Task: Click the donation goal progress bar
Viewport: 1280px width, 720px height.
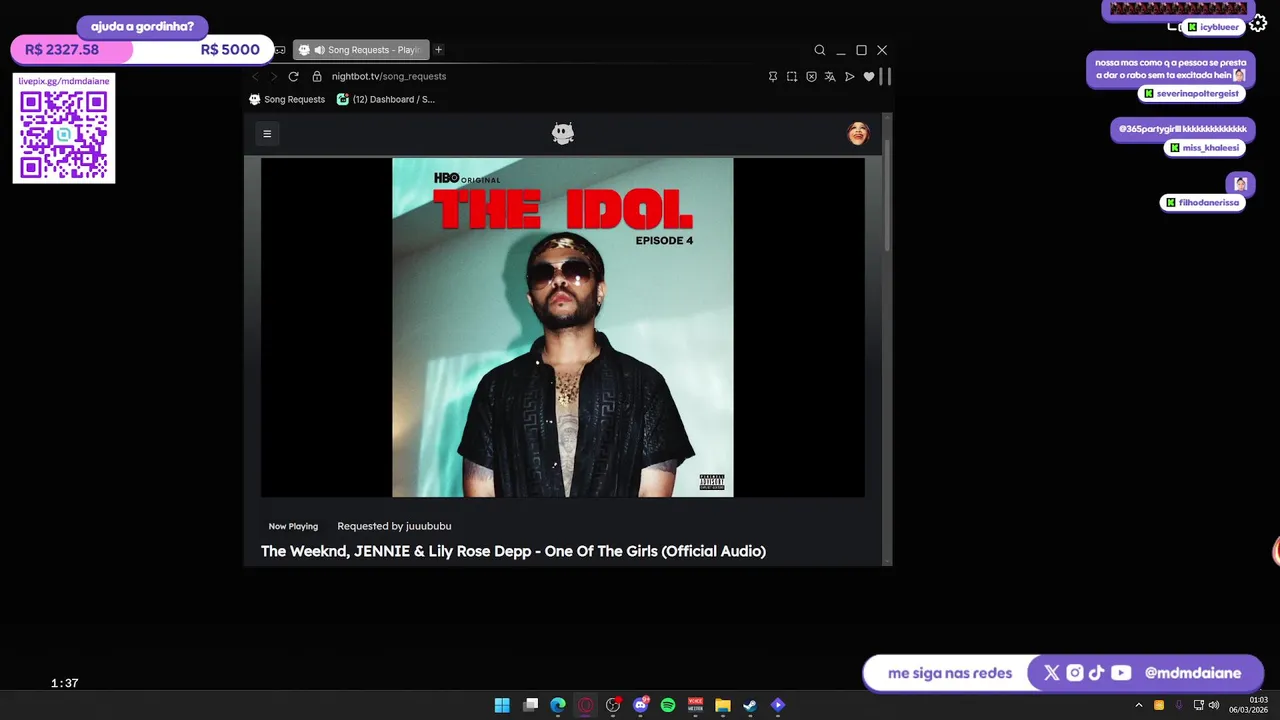Action: [142, 50]
